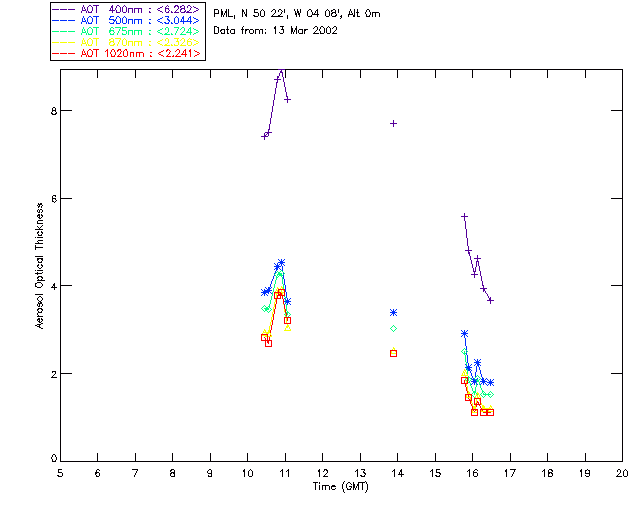640x512 pixels.
Task: Click the red dashed line legend sample
Action: click(64, 53)
